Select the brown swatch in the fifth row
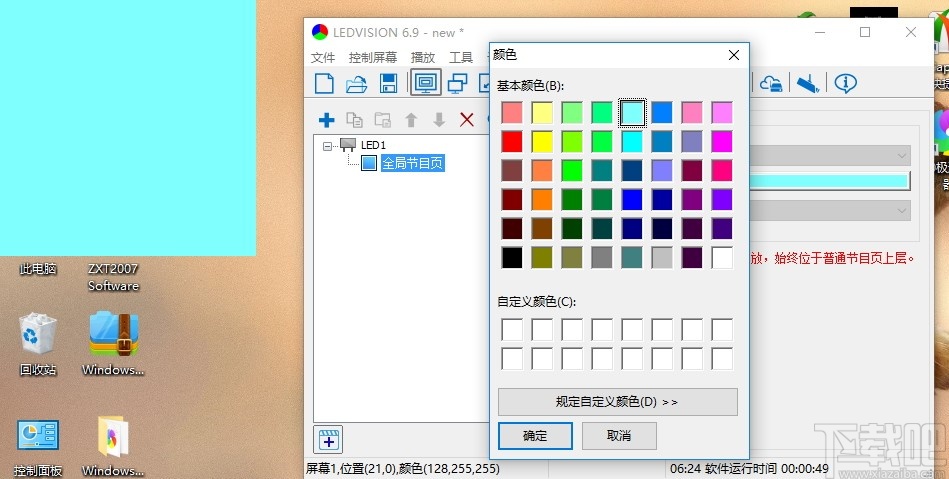Image resolution: width=949 pixels, height=479 pixels. (x=542, y=228)
